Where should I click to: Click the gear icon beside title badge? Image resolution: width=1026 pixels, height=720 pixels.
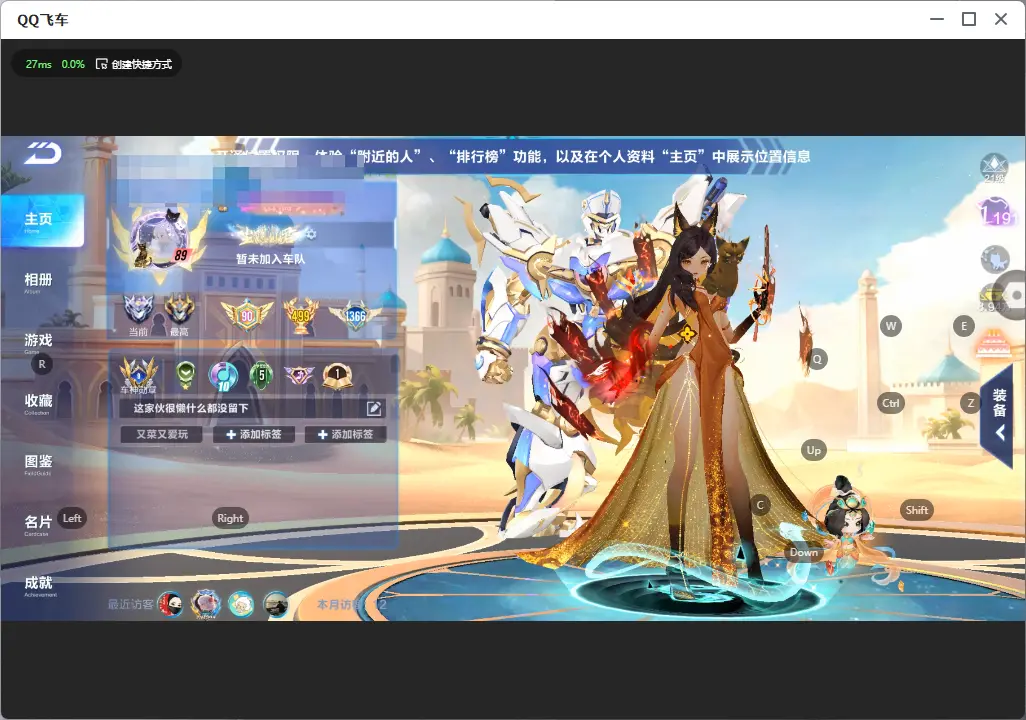click(311, 234)
